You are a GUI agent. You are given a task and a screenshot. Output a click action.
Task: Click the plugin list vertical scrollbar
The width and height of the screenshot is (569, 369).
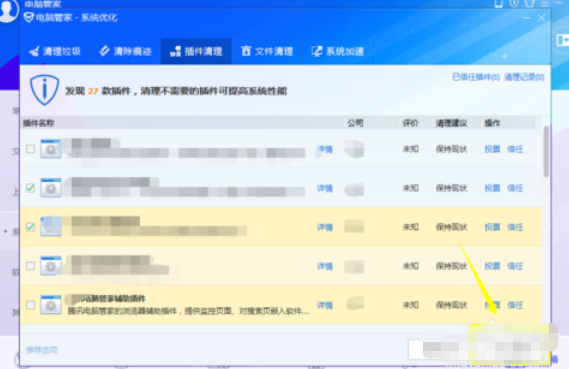click(546, 152)
